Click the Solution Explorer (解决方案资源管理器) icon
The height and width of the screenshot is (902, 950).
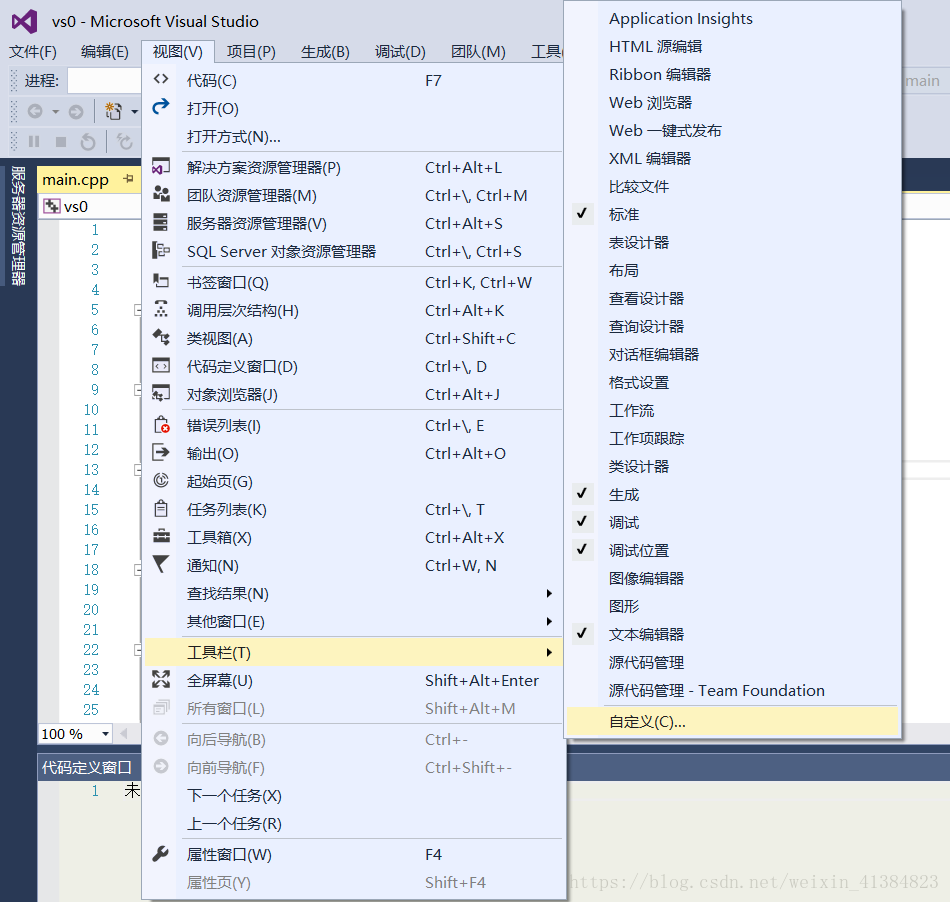[x=161, y=166]
